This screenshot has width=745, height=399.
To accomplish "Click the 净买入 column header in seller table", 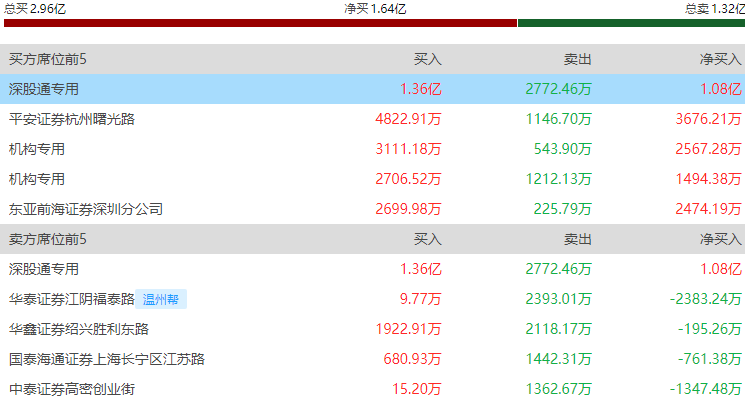I will point(720,239).
